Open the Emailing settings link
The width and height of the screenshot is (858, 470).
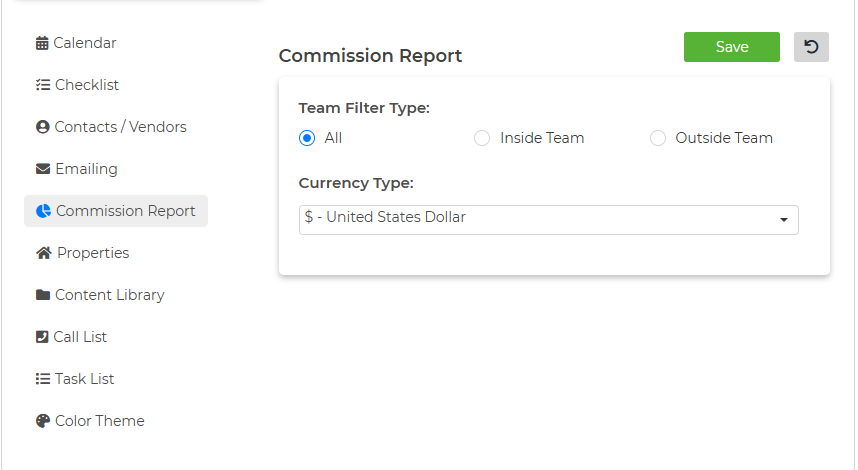77,169
